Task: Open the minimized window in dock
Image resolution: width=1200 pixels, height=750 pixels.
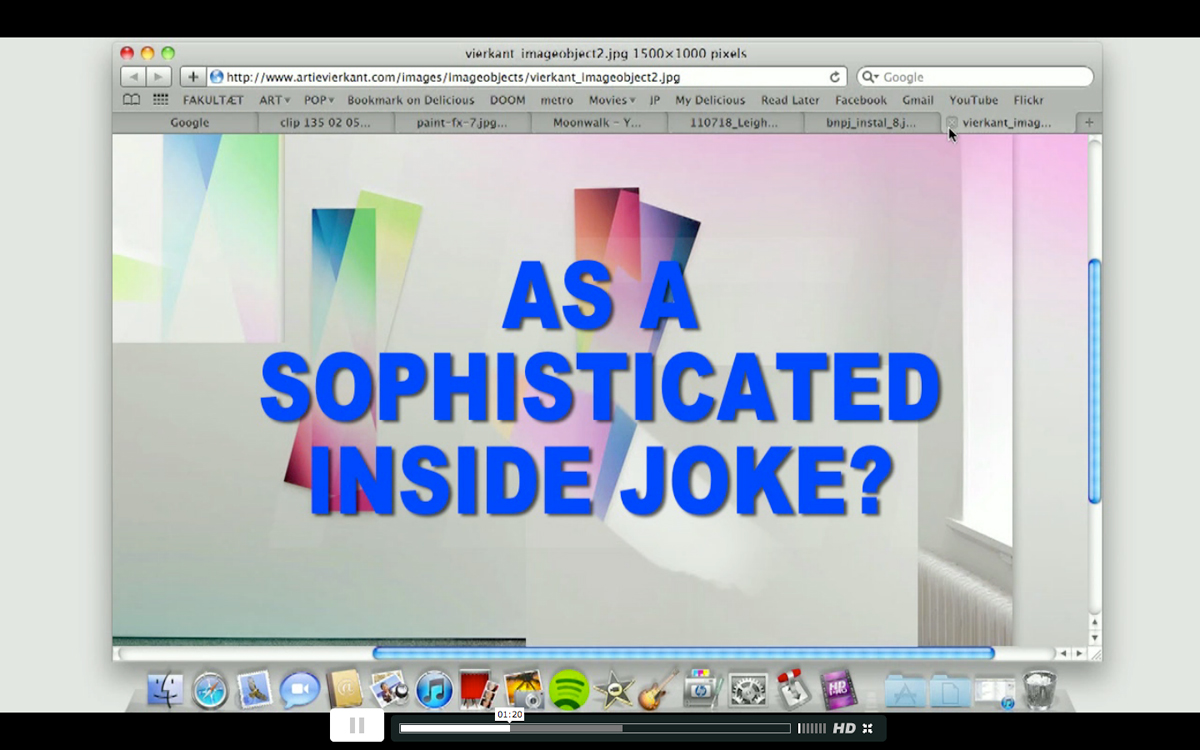Action: point(994,692)
